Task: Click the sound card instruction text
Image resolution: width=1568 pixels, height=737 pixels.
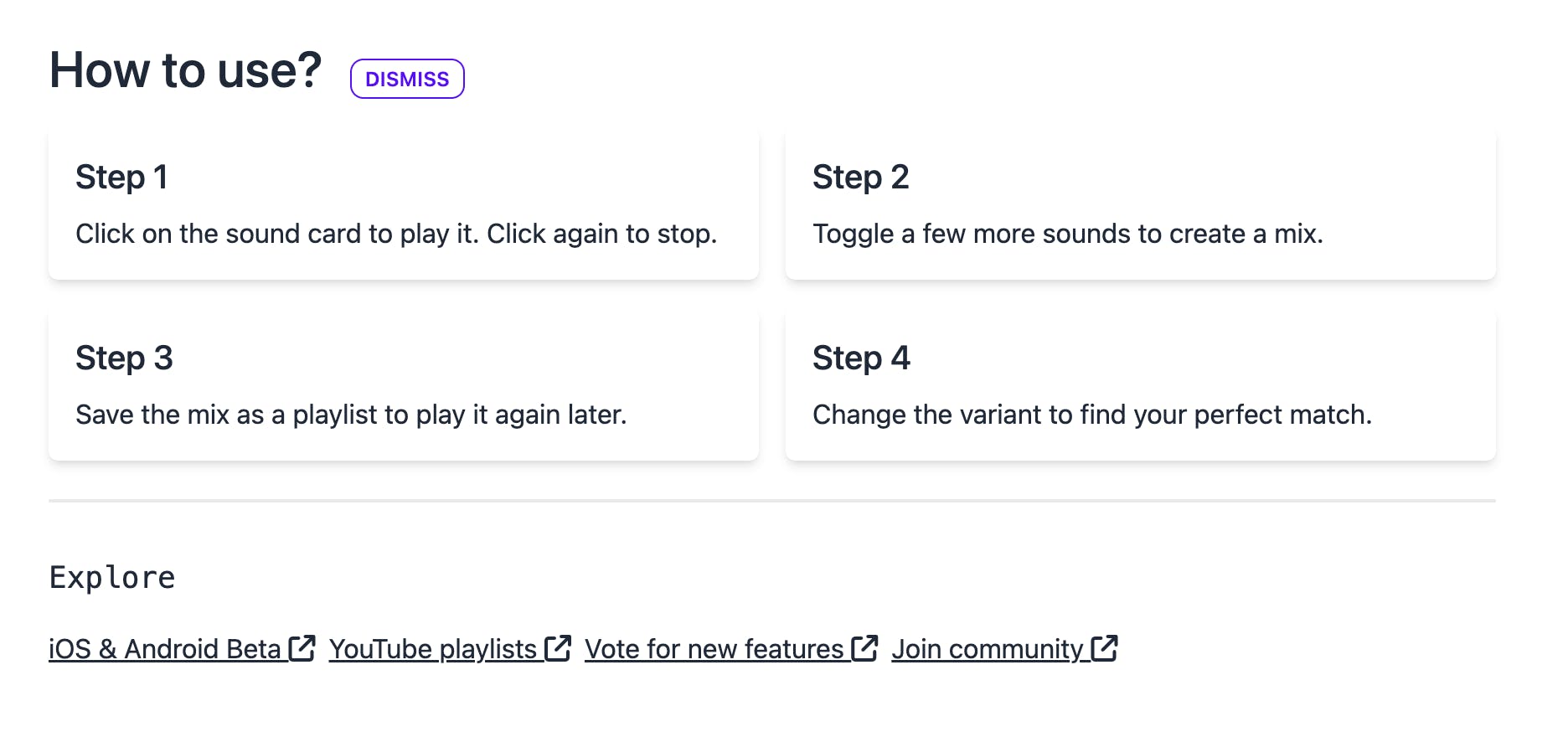Action: [396, 234]
